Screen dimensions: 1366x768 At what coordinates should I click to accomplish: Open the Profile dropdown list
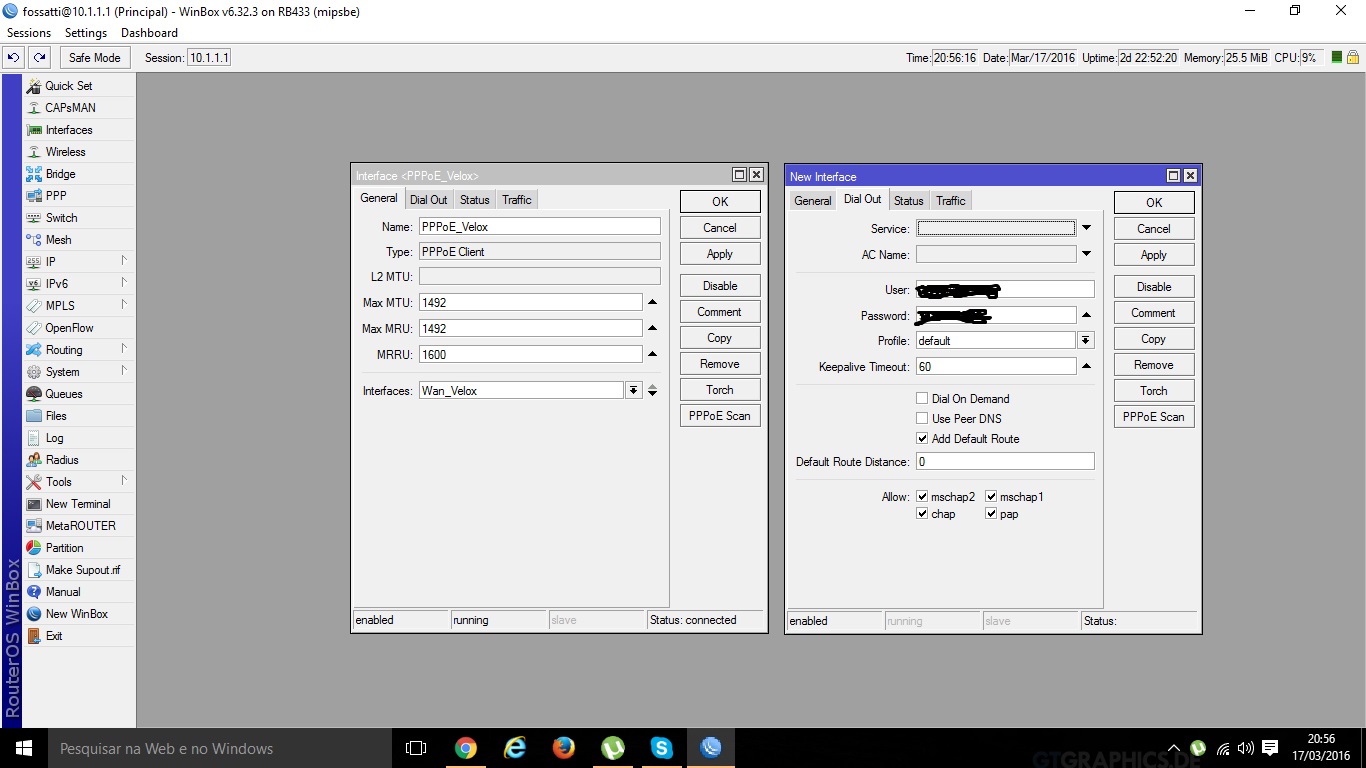(x=1086, y=341)
